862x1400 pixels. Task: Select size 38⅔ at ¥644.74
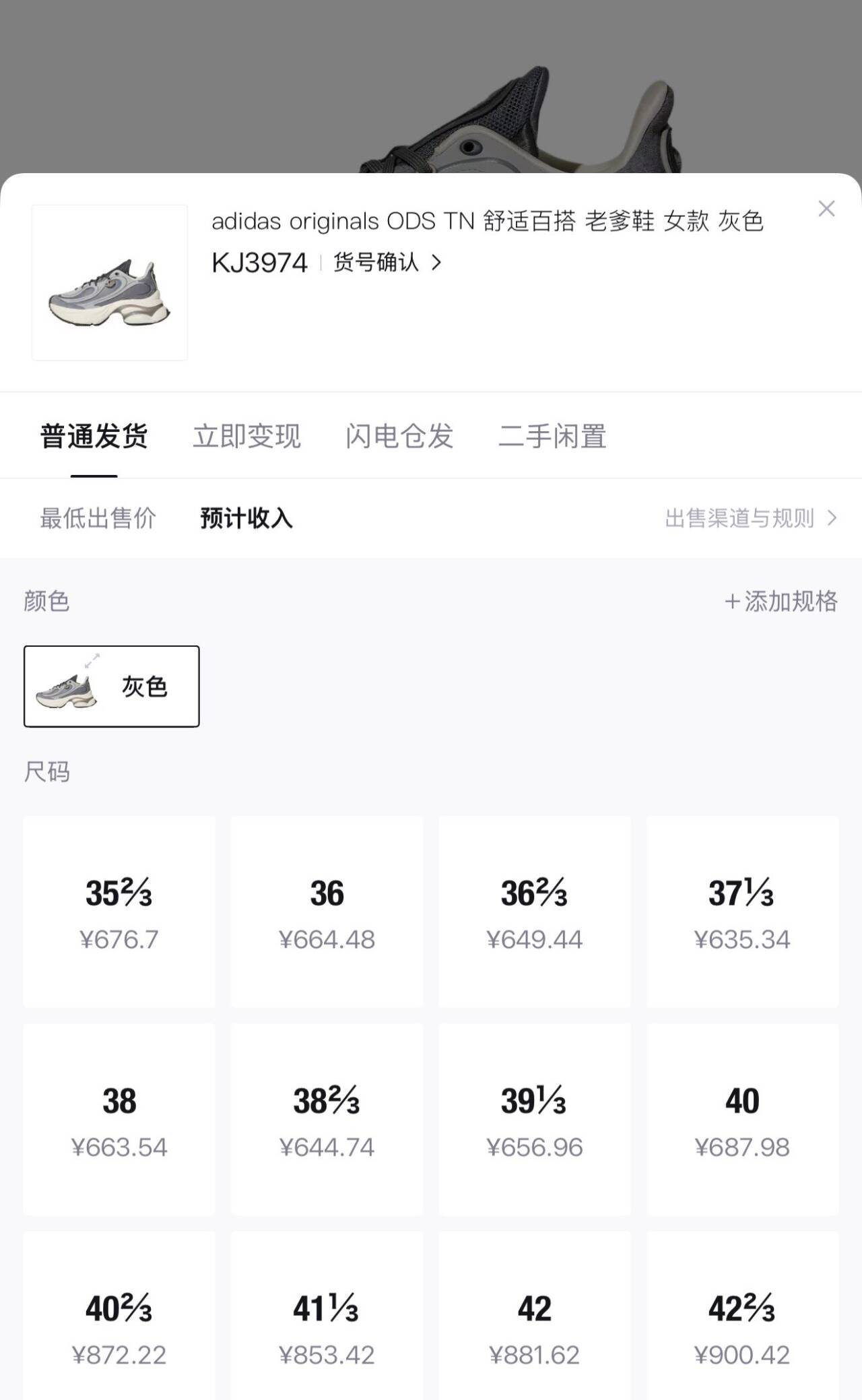327,1119
